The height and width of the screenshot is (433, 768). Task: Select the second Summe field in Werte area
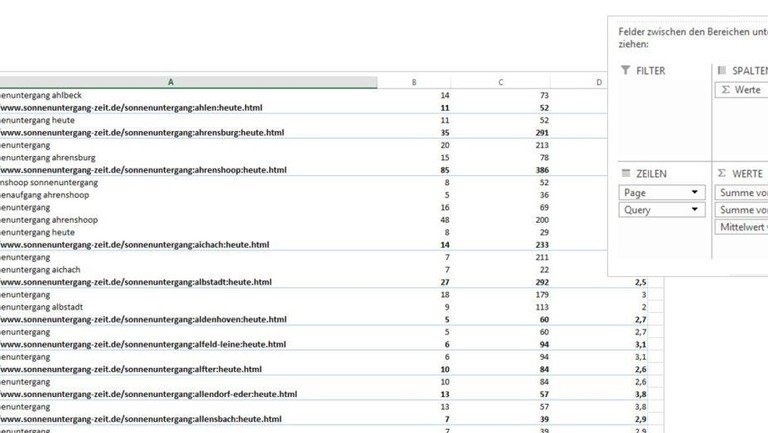tap(742, 210)
